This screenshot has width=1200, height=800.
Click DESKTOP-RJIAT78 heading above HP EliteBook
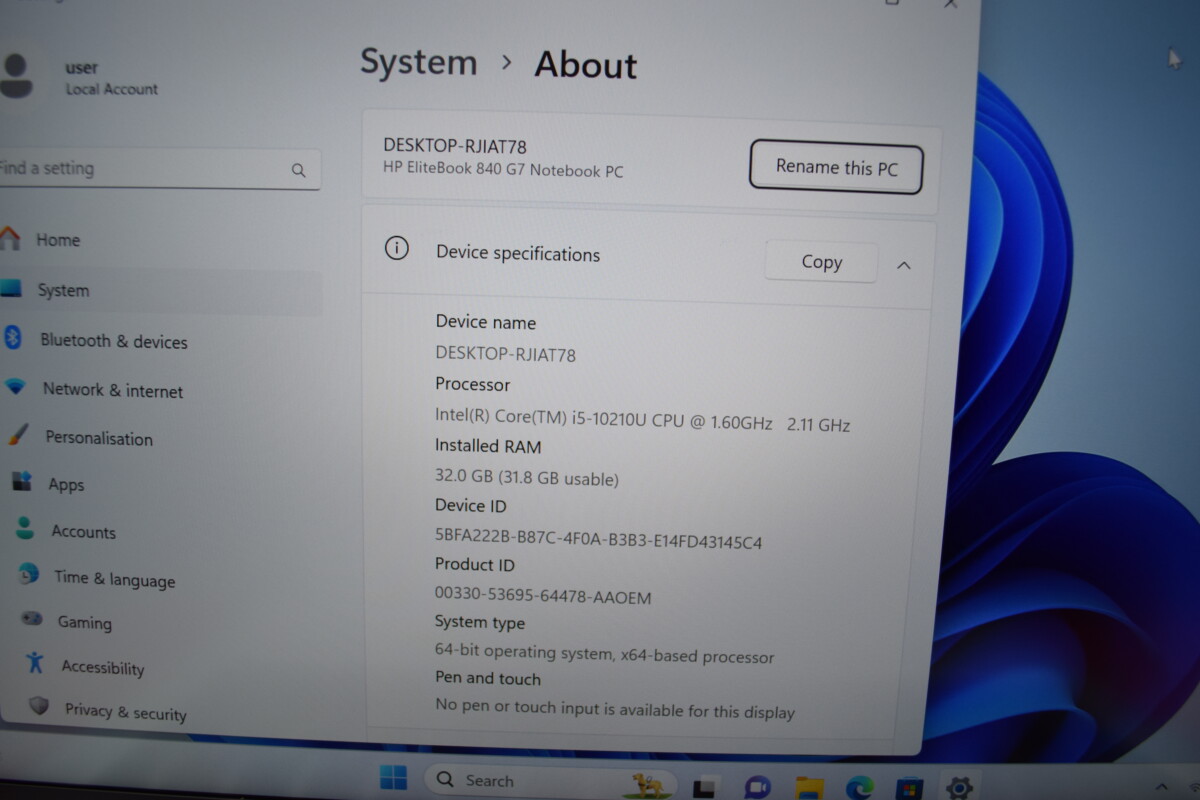coord(455,146)
